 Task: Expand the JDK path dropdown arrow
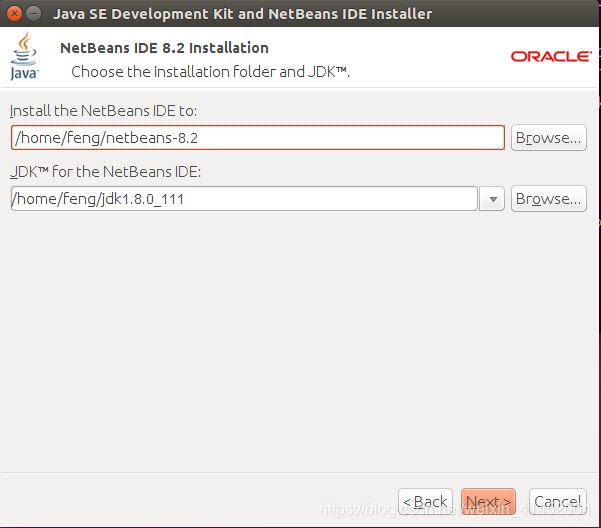point(492,199)
